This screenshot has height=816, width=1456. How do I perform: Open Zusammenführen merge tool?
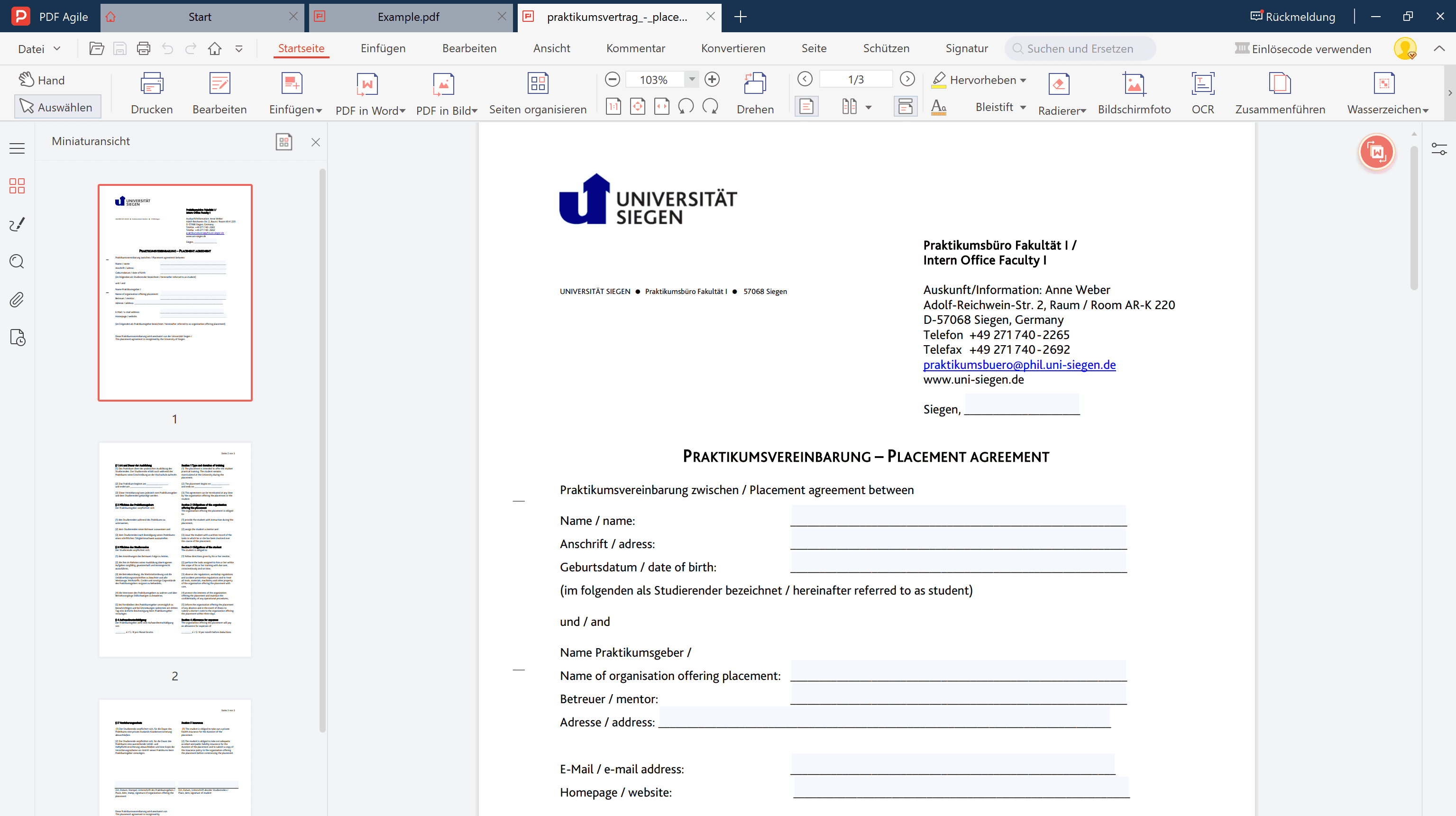[1280, 93]
